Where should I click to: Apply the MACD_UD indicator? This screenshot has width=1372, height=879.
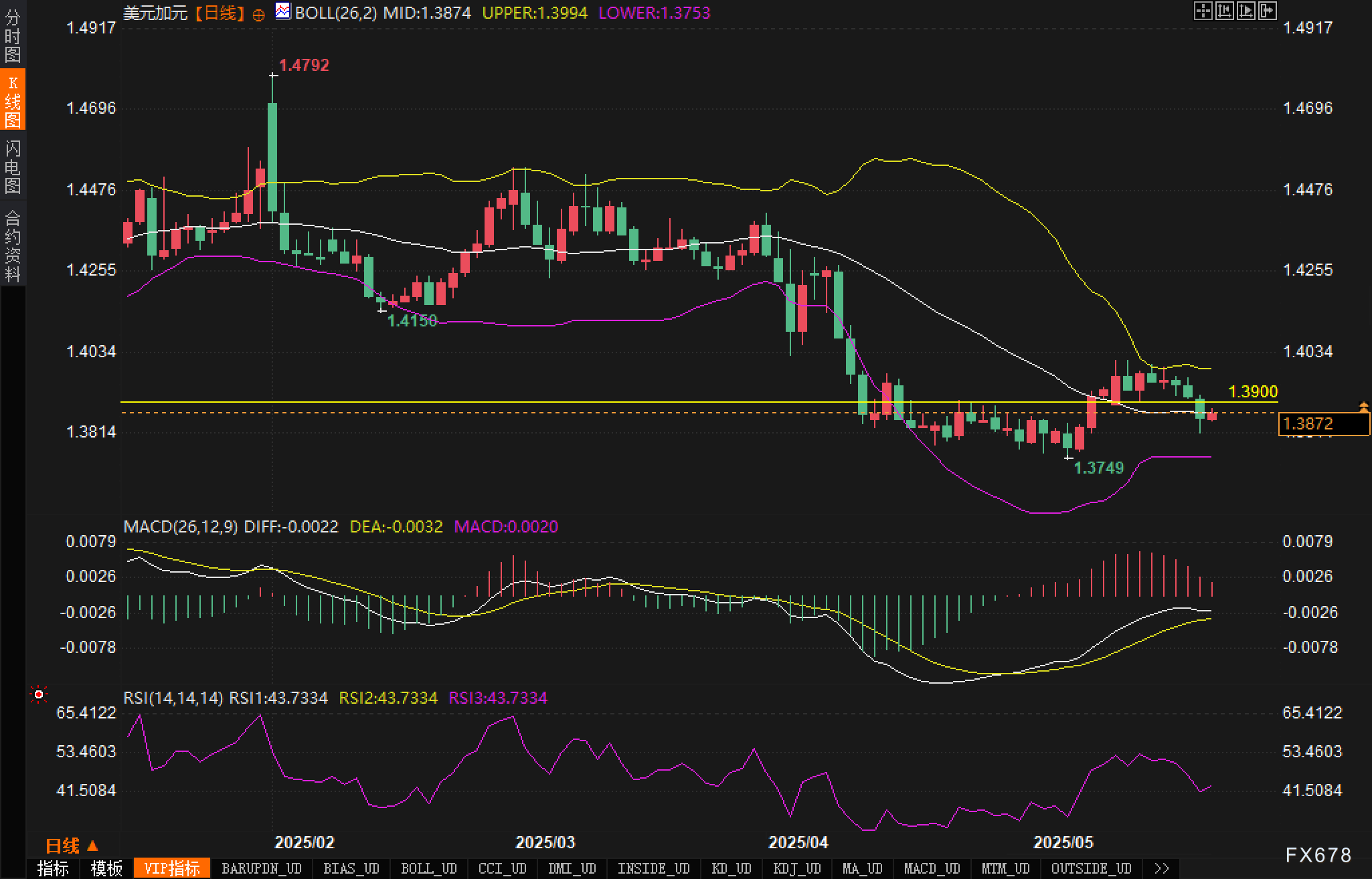tap(931, 868)
